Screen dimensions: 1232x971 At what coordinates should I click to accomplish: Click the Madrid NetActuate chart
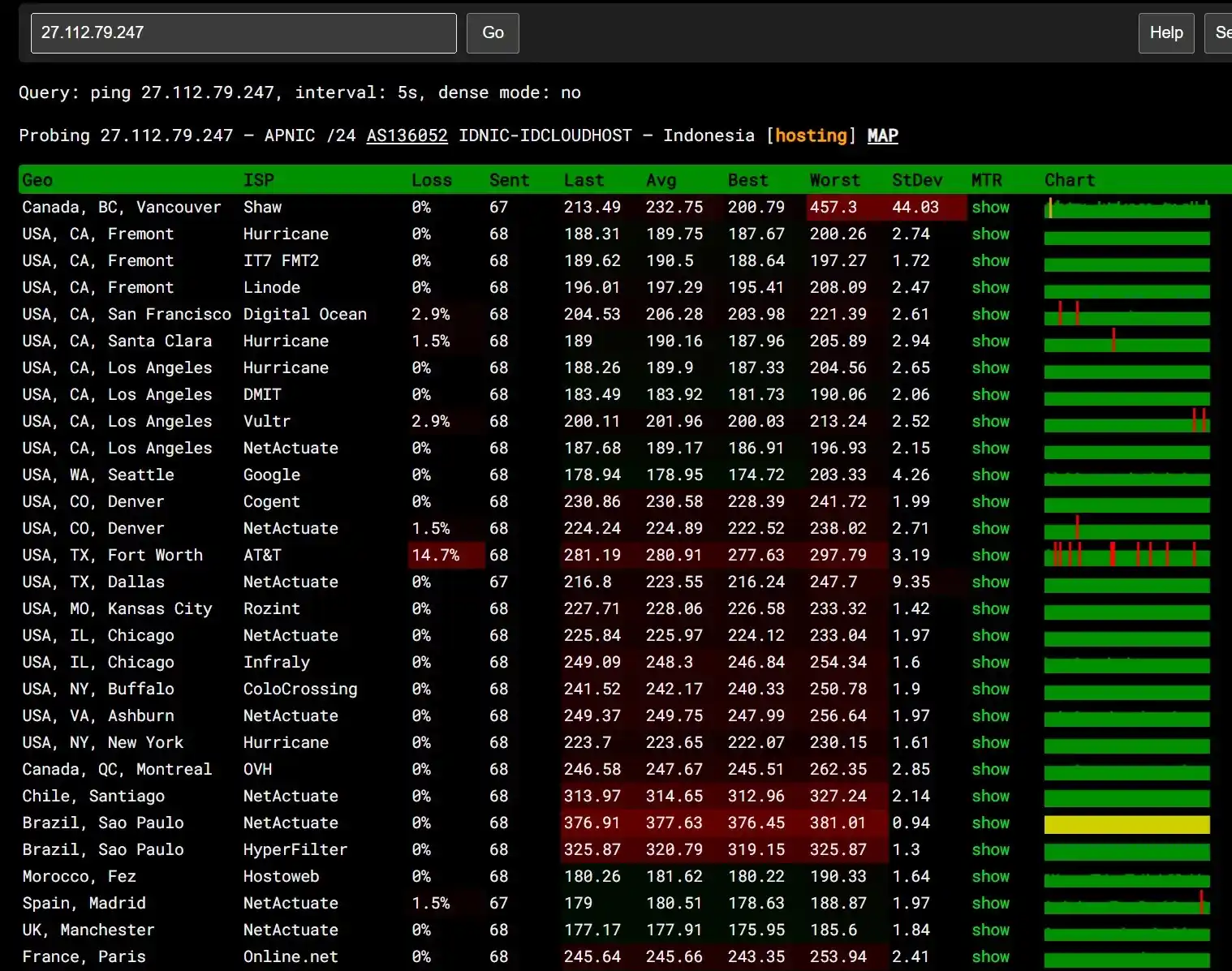tap(1127, 904)
